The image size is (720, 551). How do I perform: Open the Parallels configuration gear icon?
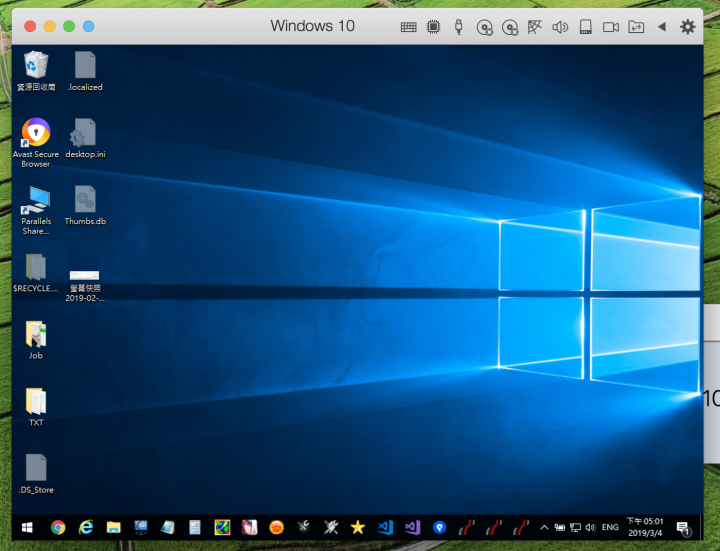[x=687, y=27]
